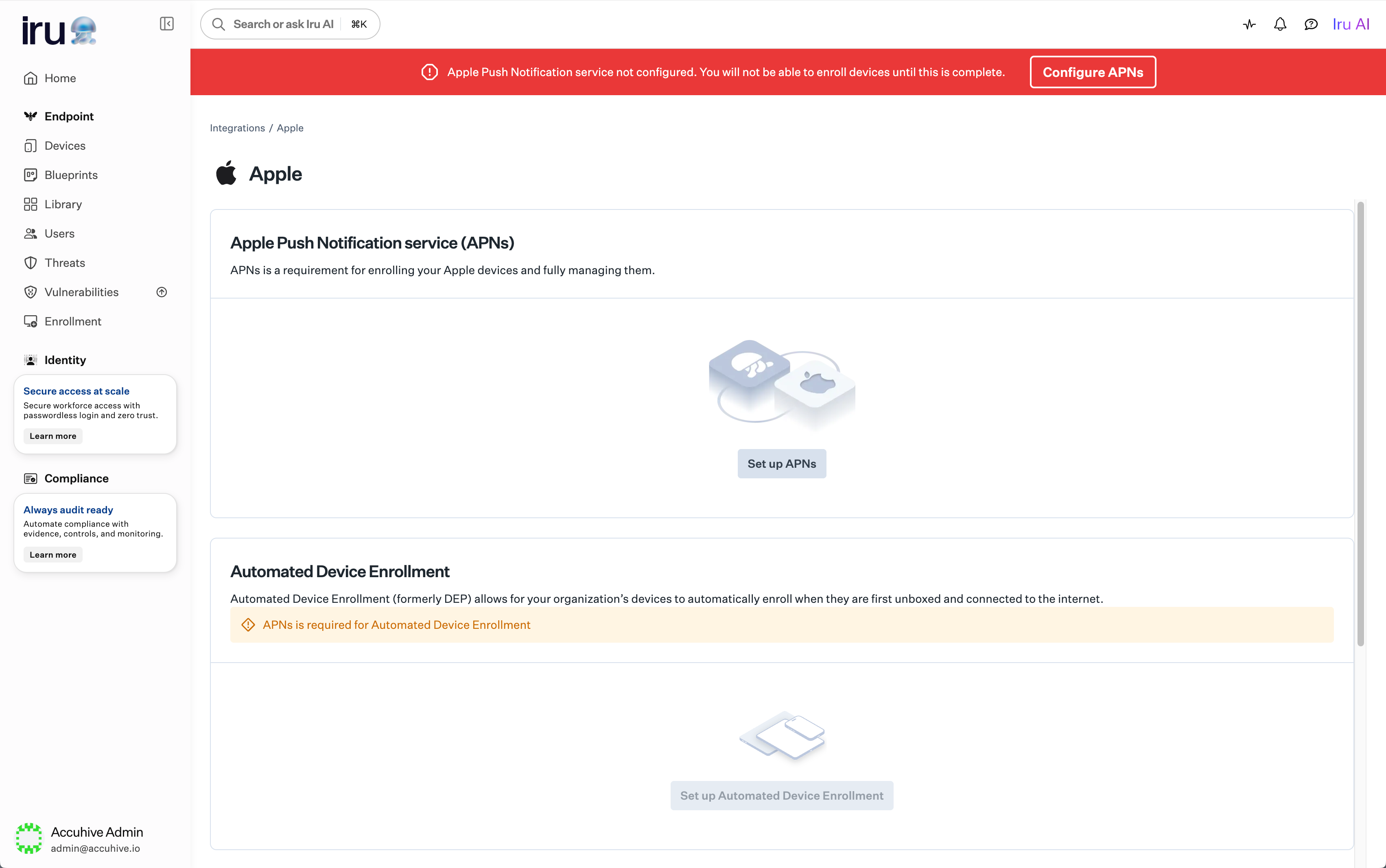The height and width of the screenshot is (868, 1386).
Task: Click Learn more under Secure access at scale
Action: tap(52, 436)
